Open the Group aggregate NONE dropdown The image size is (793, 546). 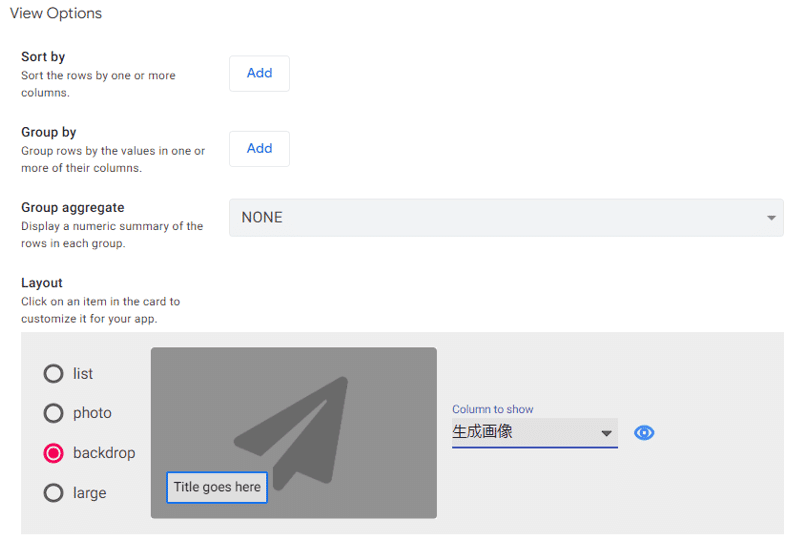coord(506,217)
